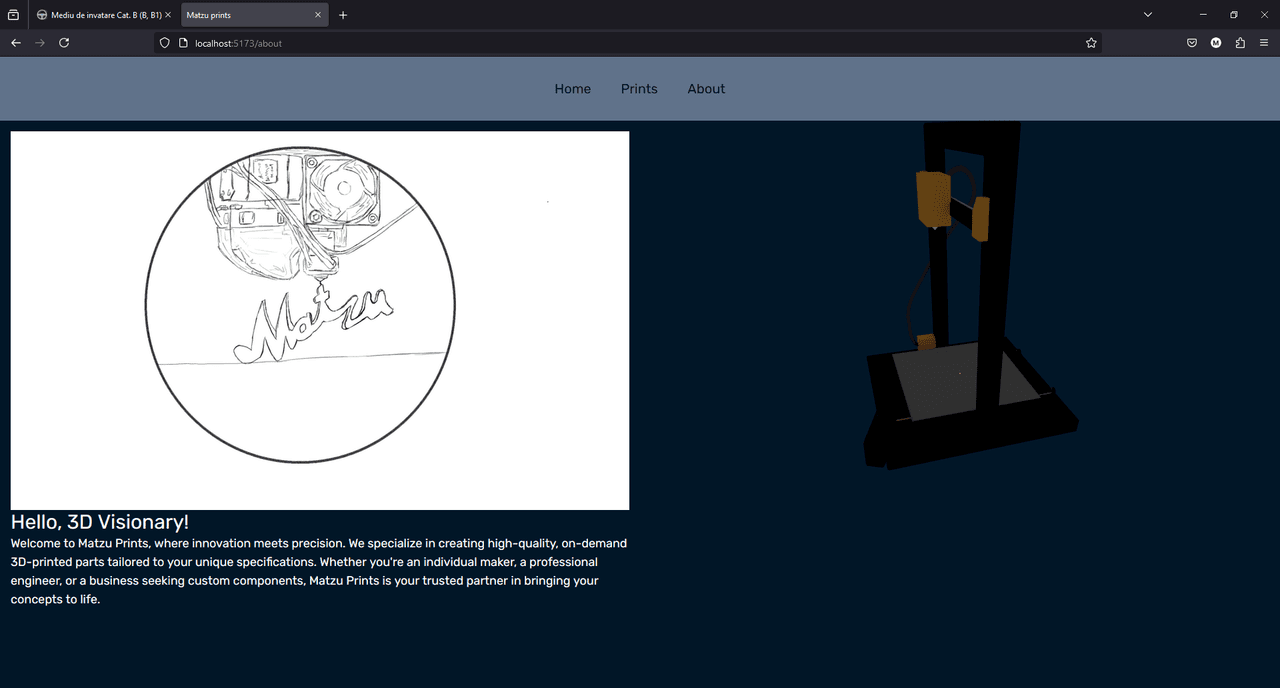Viewport: 1280px width, 688px height.
Task: Open the Firefox View icon
Action: click(13, 15)
